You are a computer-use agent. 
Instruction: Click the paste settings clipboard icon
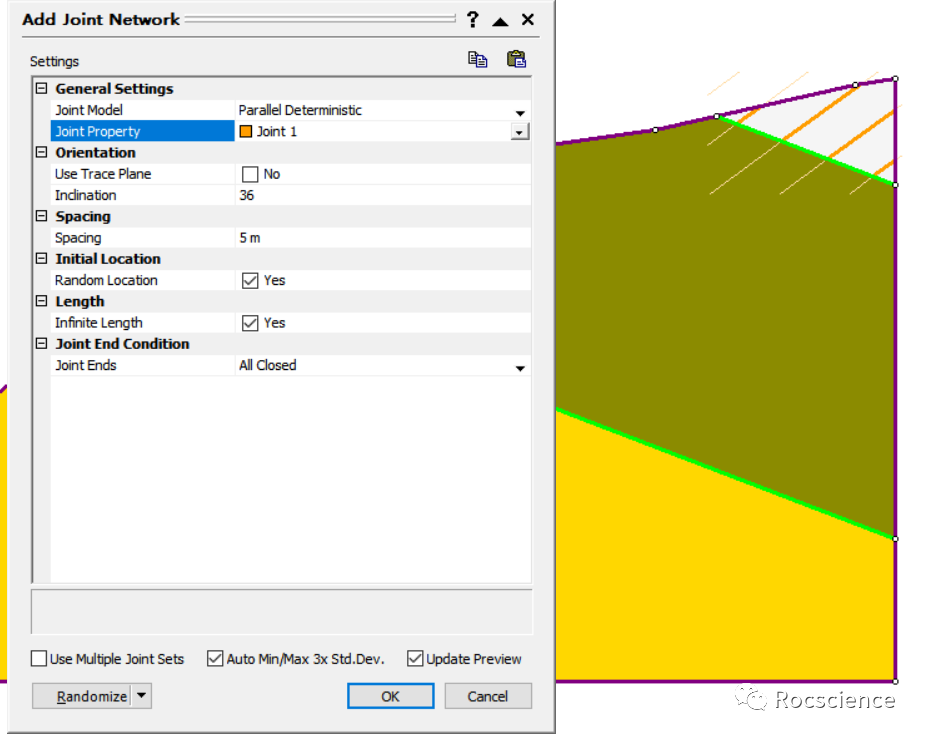(x=516, y=60)
